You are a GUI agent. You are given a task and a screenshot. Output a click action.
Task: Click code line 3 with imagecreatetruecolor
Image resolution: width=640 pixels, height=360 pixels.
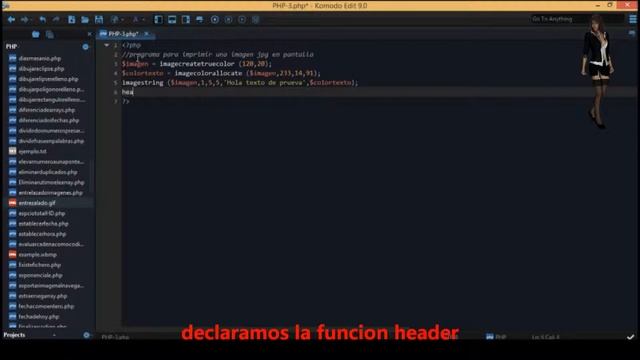coord(197,64)
